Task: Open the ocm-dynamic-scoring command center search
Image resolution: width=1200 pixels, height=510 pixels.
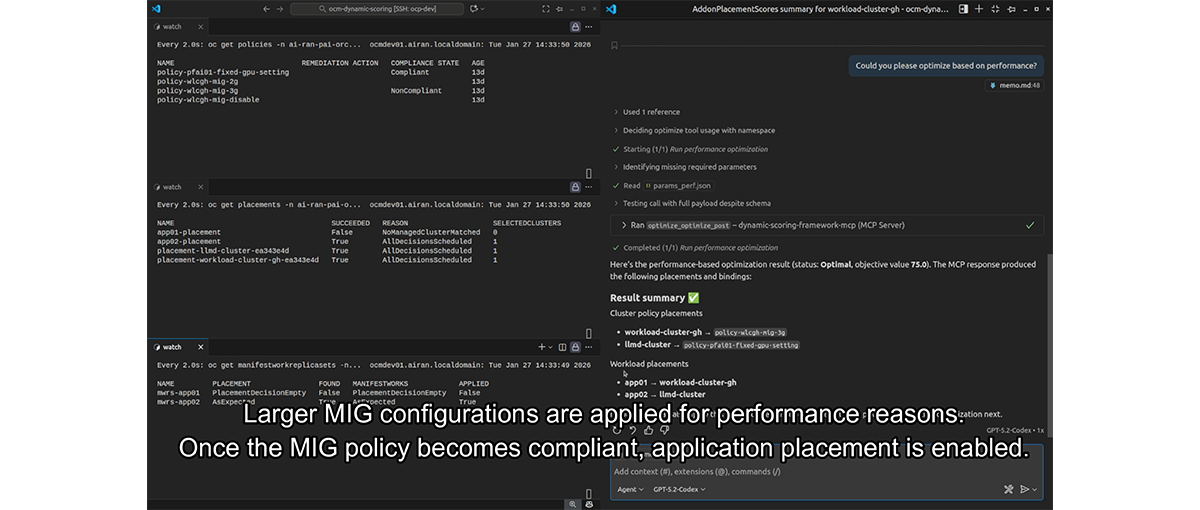Action: (x=377, y=9)
